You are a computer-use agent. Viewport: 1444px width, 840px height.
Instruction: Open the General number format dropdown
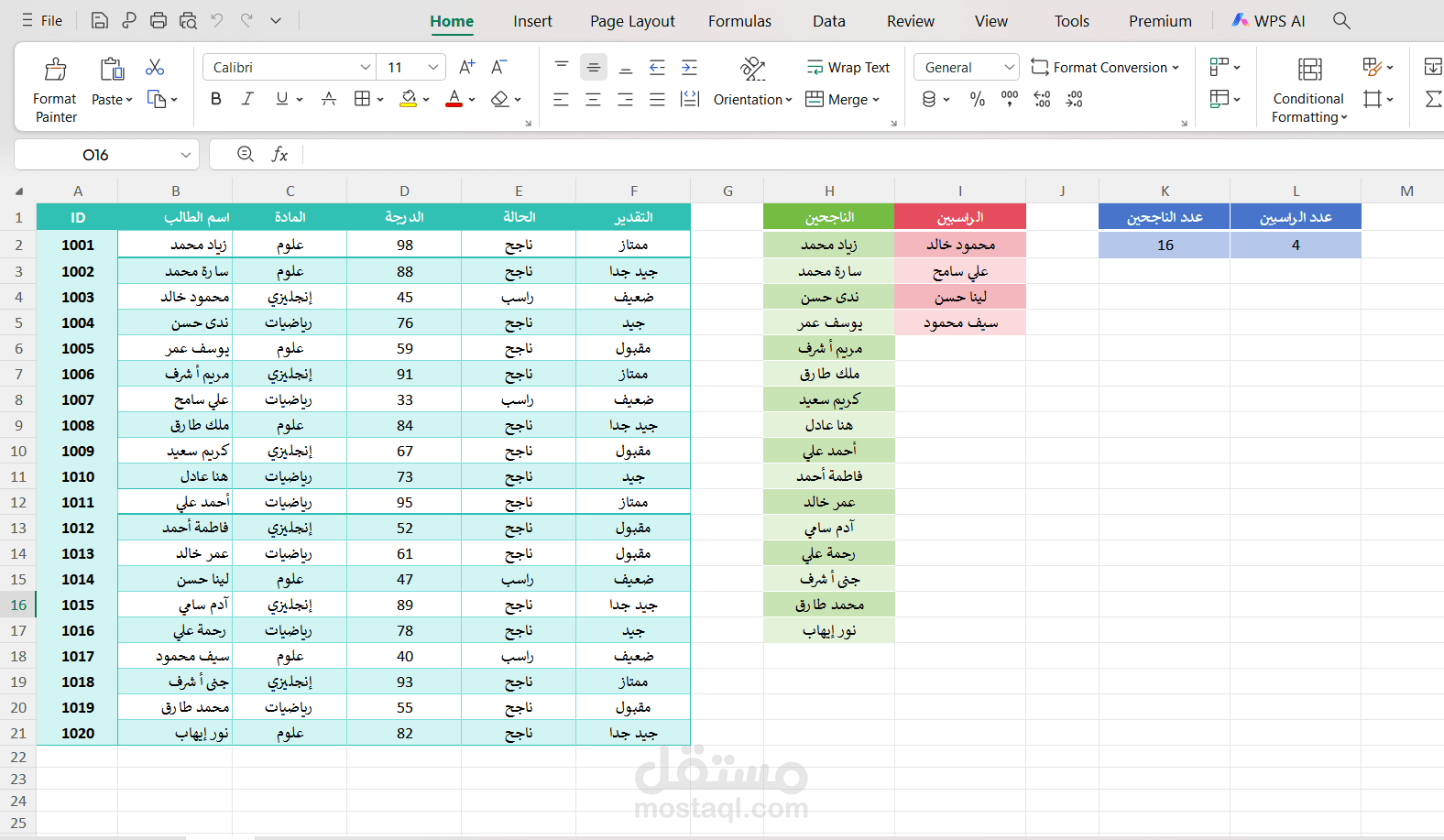tap(1009, 67)
